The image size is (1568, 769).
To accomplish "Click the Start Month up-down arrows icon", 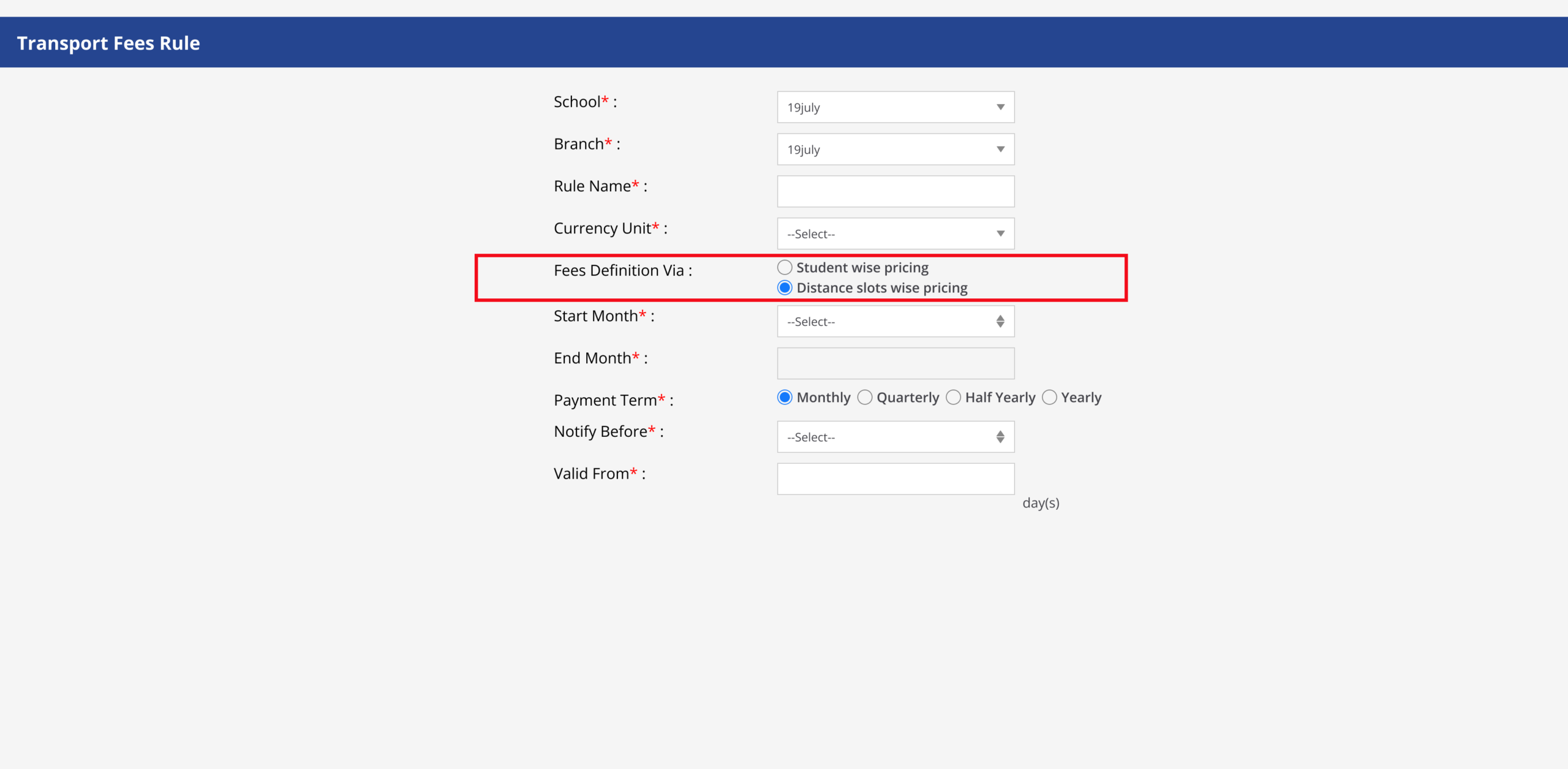I will [x=1000, y=322].
